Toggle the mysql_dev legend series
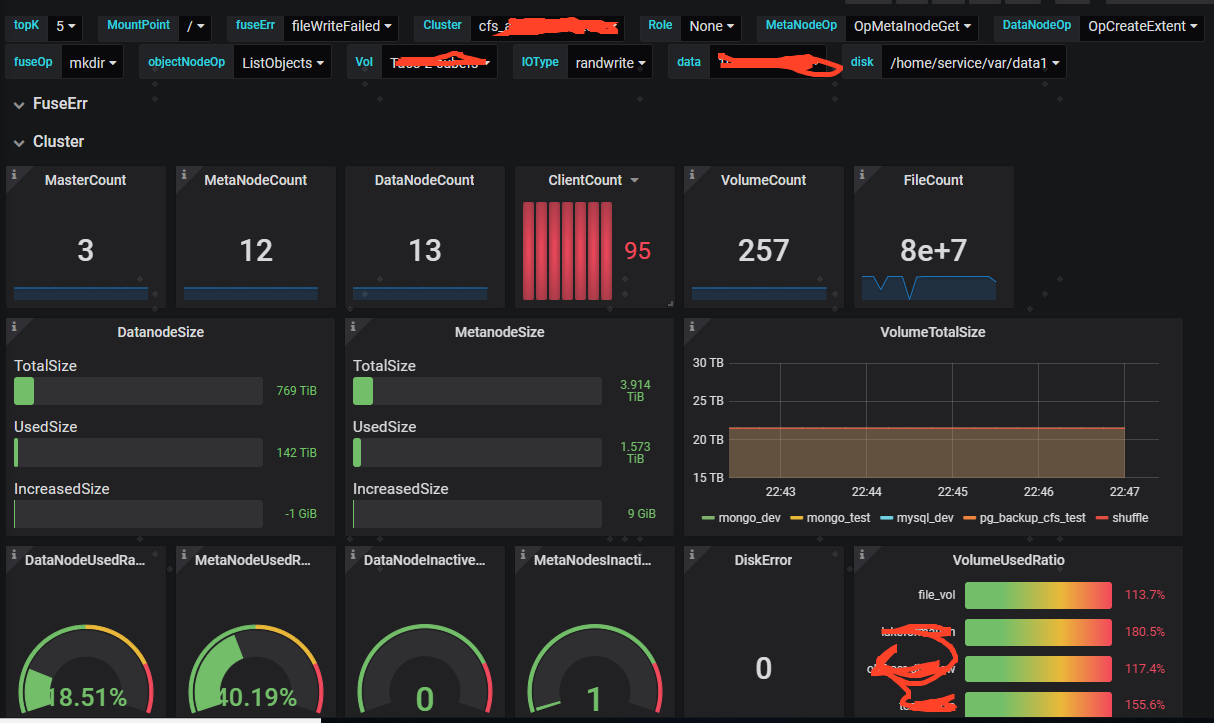The image size is (1214, 723). [x=918, y=518]
